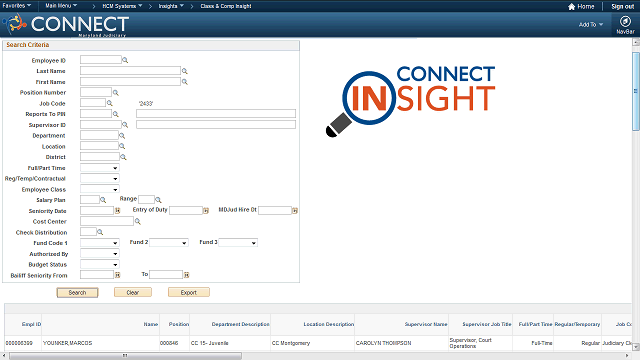
Task: Select the YOUNKER,MARCOS name cell
Action: (x=67, y=343)
